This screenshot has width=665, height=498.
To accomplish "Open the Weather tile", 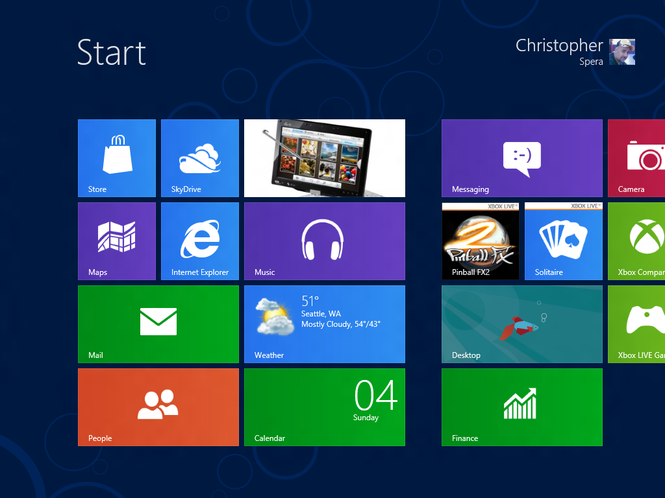I will [324, 324].
